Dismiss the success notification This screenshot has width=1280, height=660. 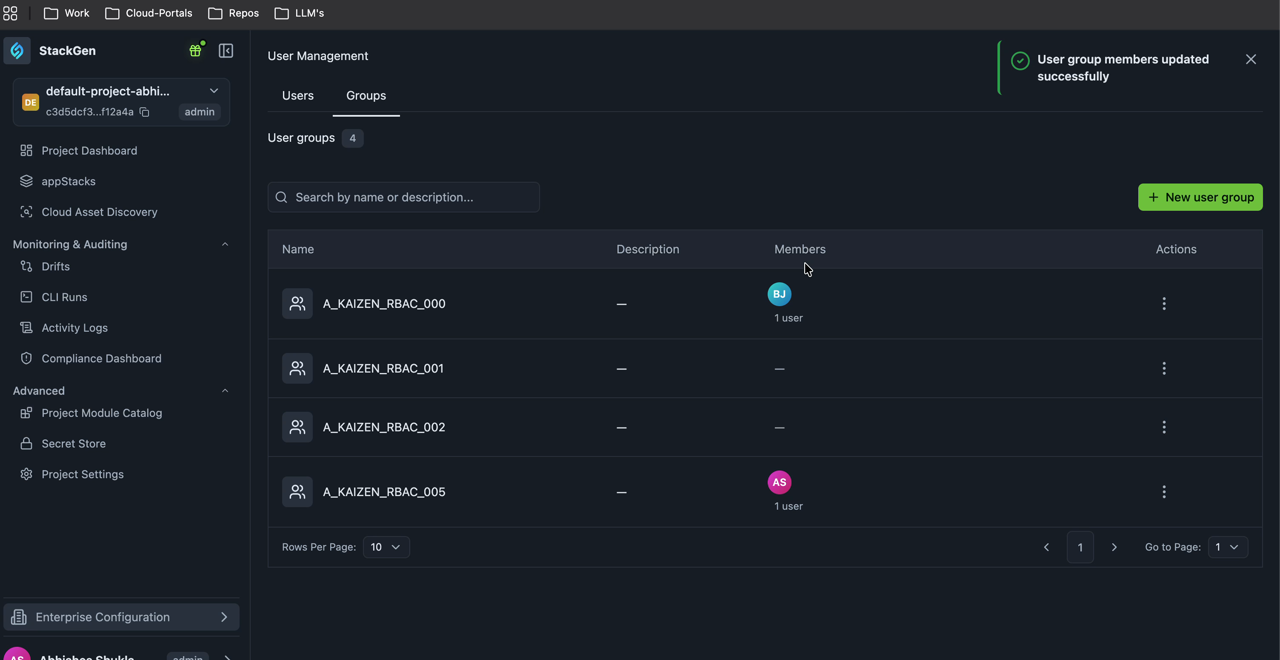[x=1251, y=60]
